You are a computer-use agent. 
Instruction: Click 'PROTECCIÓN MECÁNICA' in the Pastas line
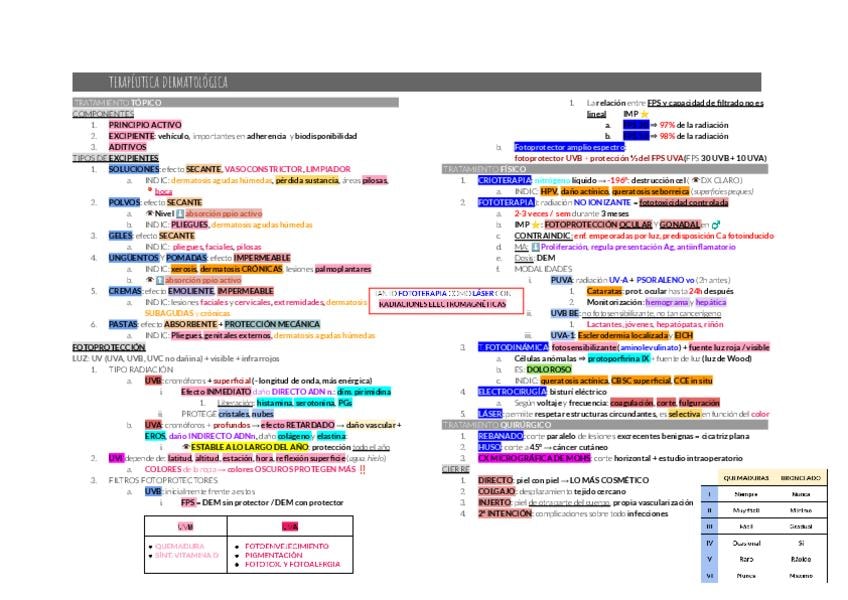pos(272,325)
